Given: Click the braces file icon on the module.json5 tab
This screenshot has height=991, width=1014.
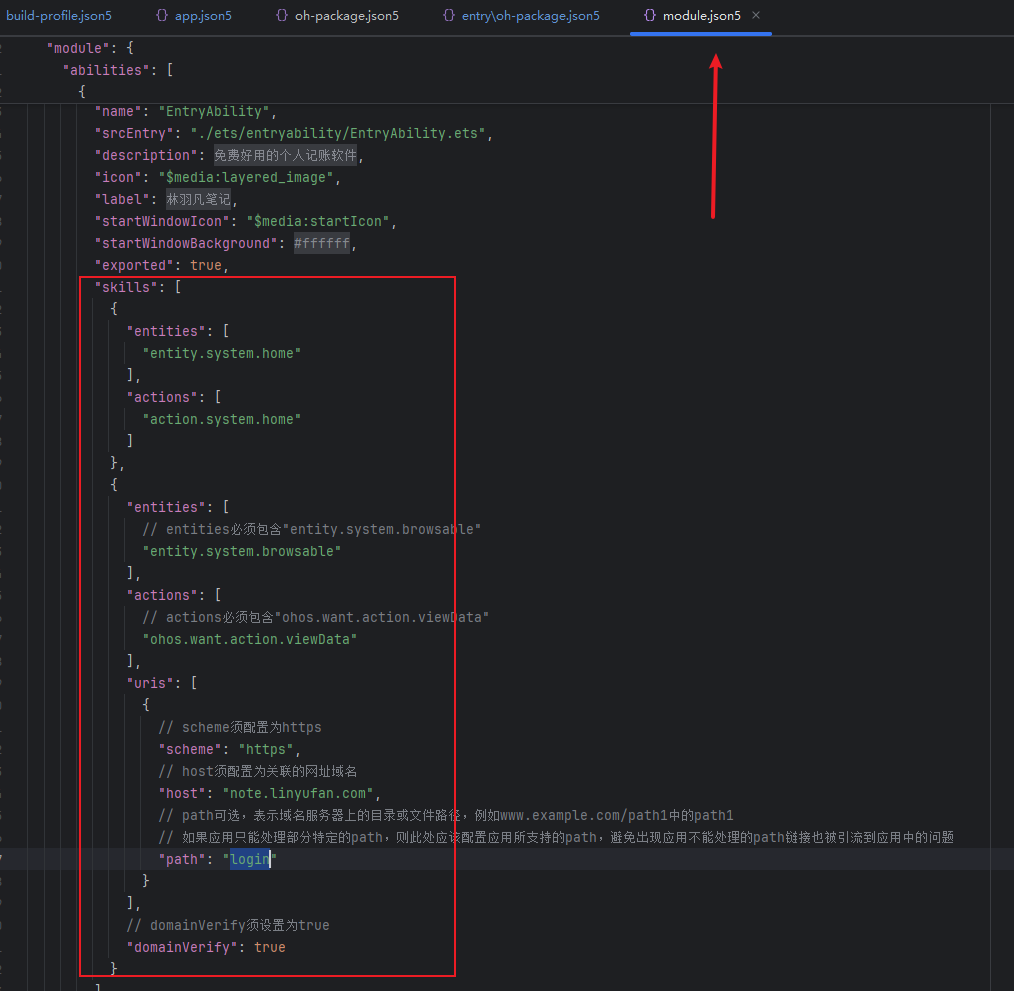Looking at the screenshot, I should 650,15.
